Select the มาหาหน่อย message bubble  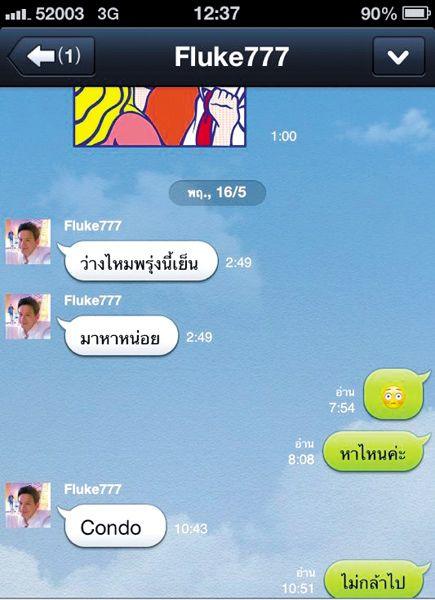tap(118, 337)
